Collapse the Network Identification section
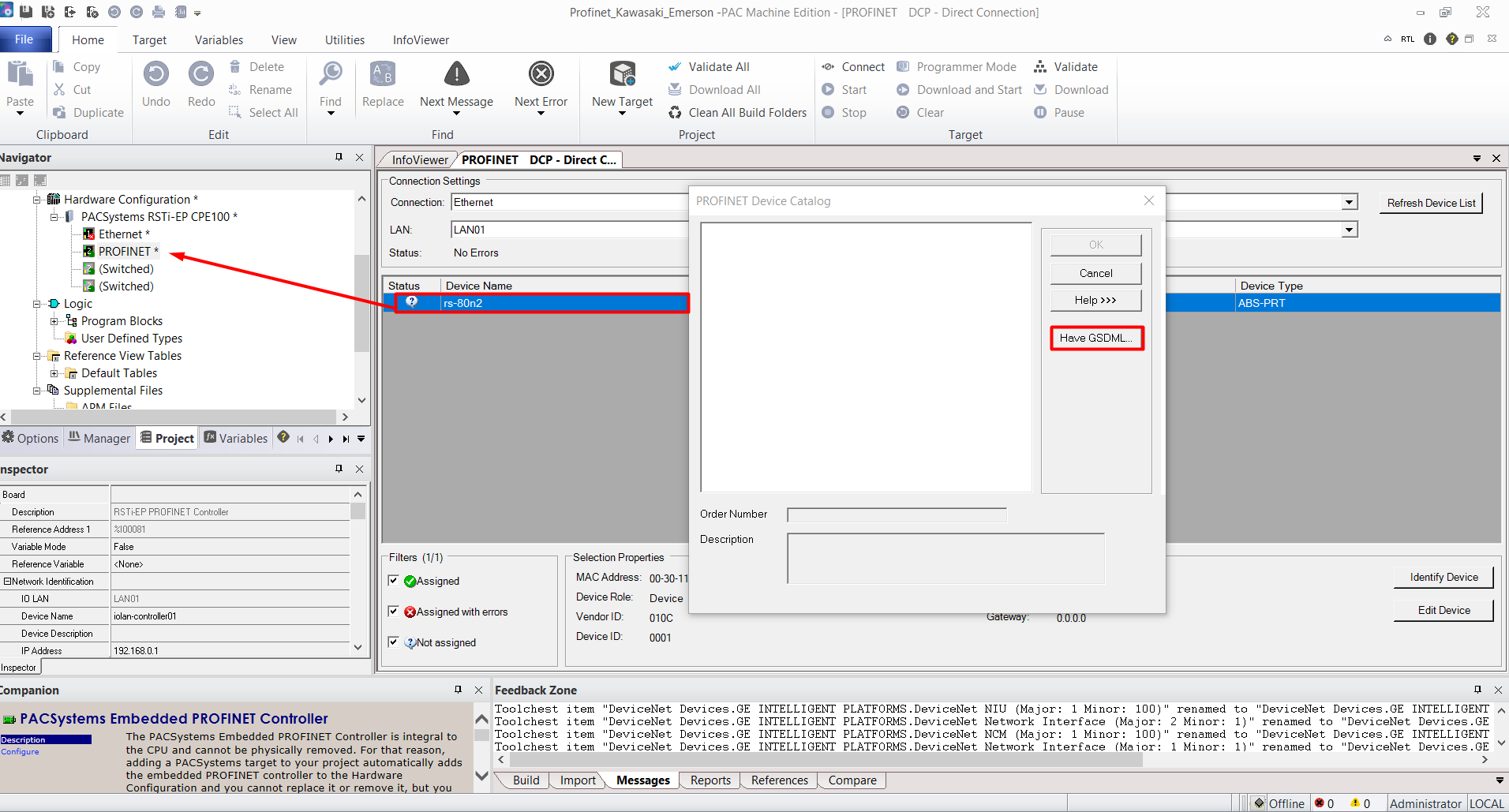 7,582
